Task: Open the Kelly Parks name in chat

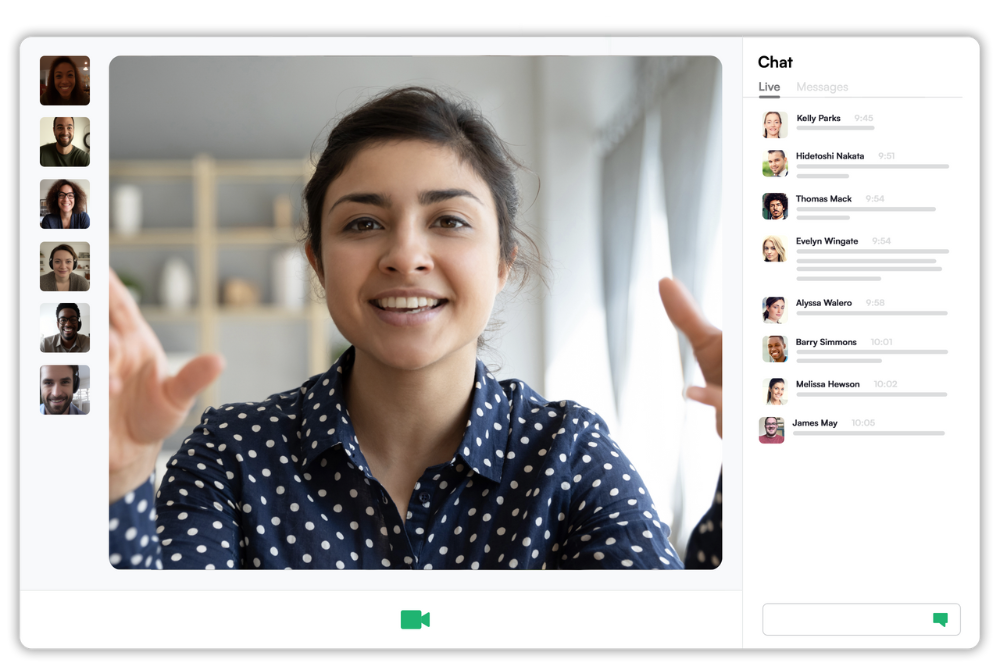Action: pyautogui.click(x=818, y=118)
